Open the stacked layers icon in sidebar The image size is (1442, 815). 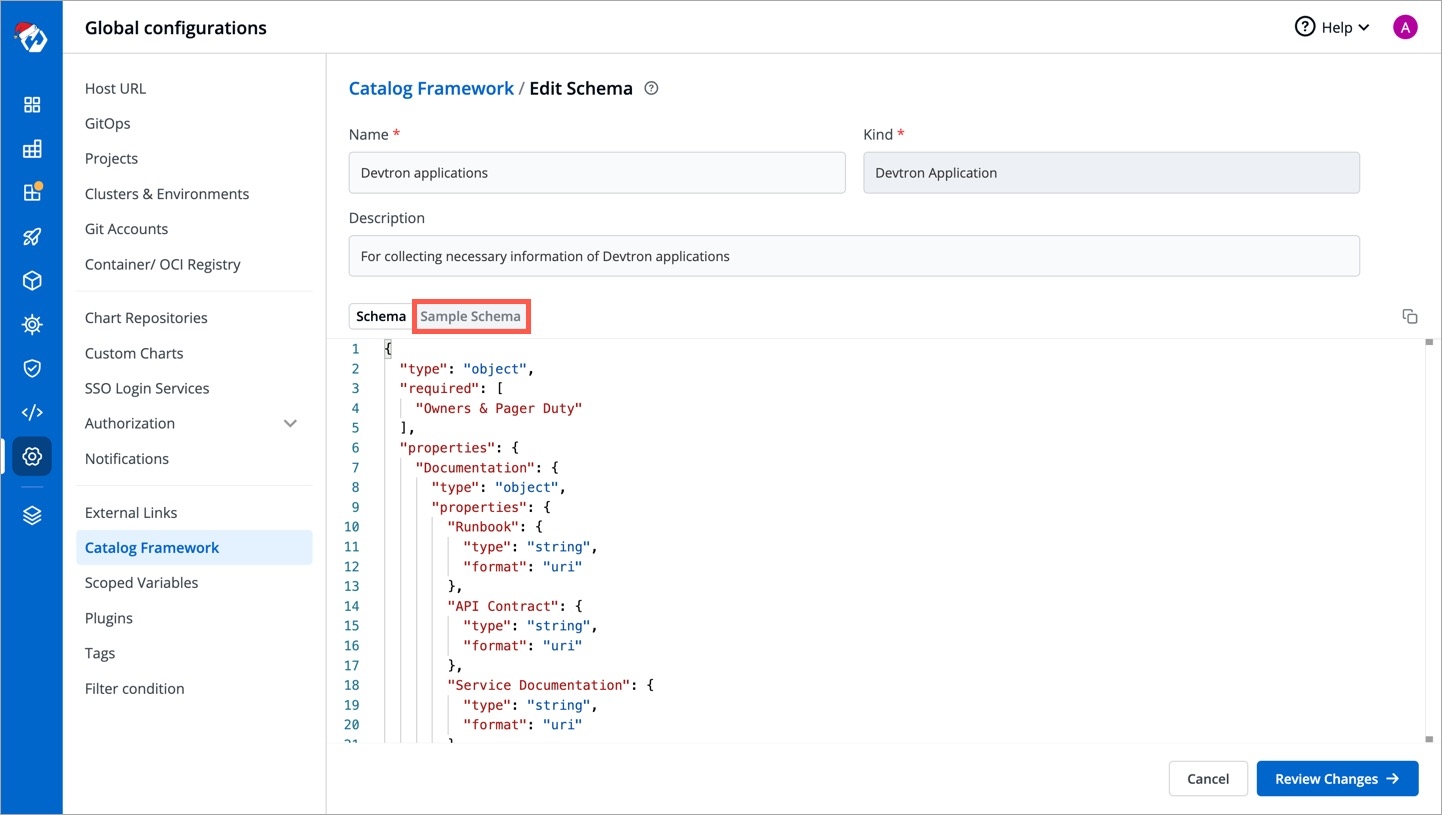(x=32, y=515)
